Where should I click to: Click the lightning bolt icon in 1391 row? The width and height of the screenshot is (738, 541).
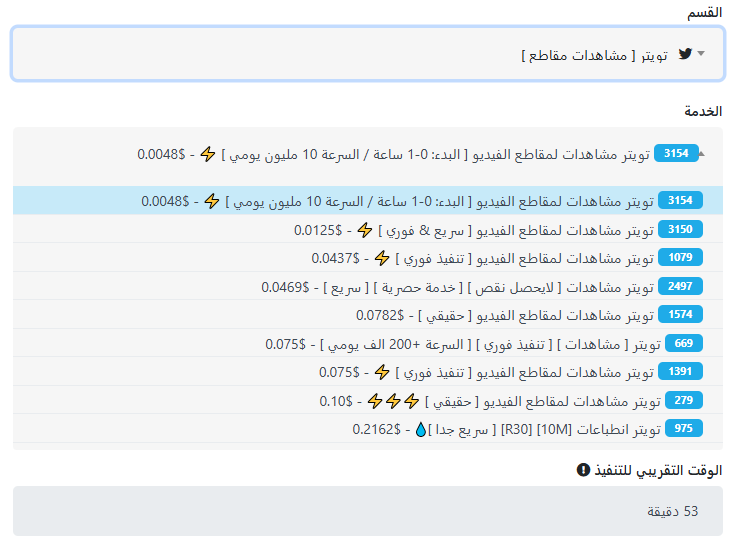pos(382,372)
